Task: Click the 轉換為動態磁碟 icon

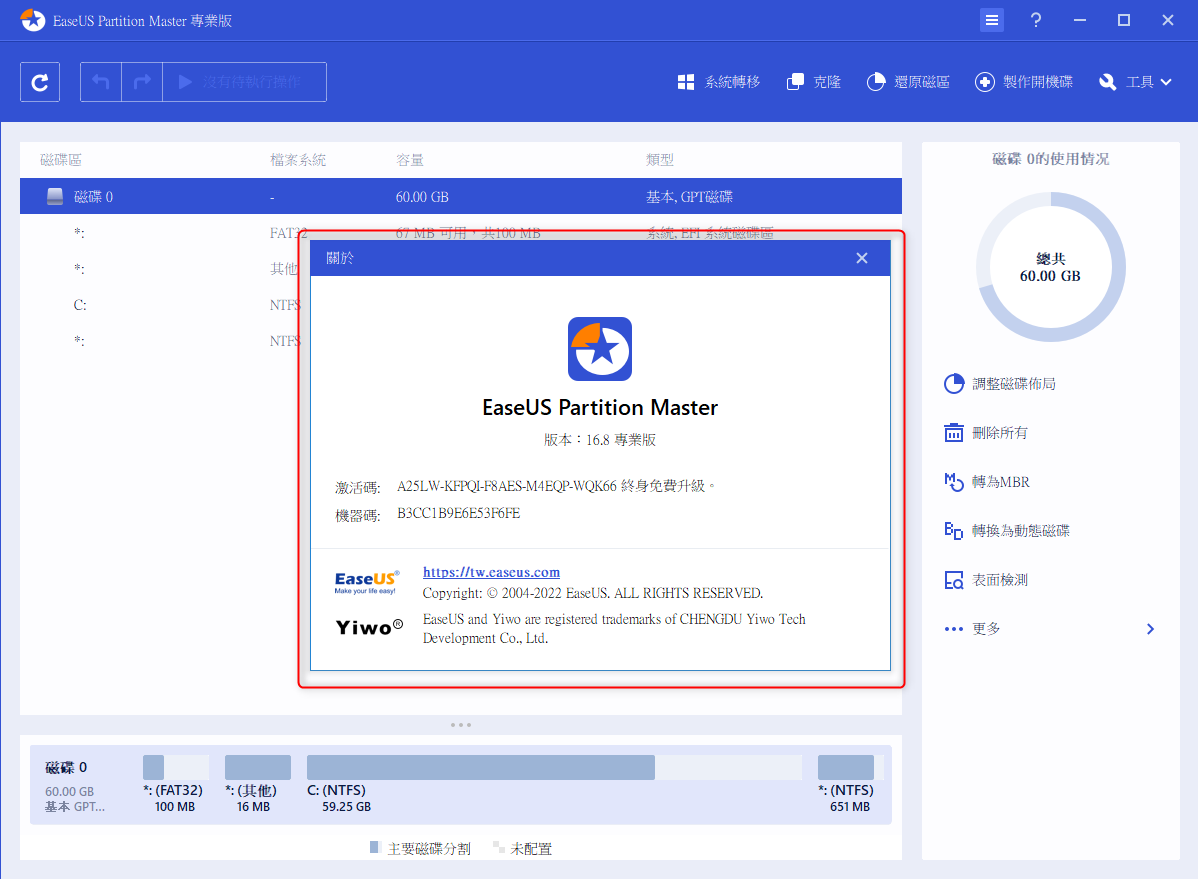Action: (954, 530)
